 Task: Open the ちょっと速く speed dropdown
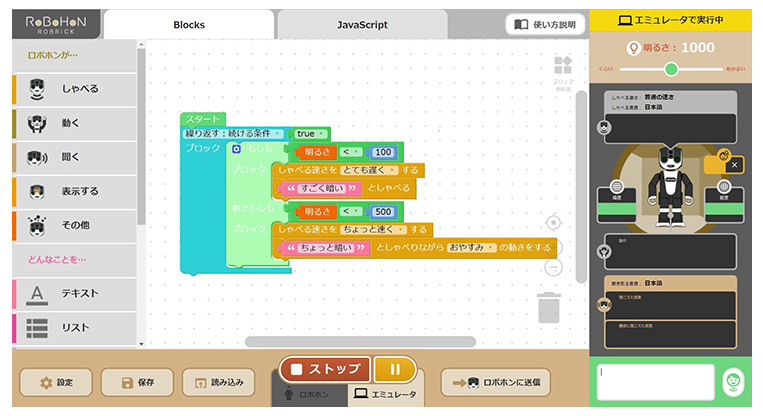pos(373,229)
